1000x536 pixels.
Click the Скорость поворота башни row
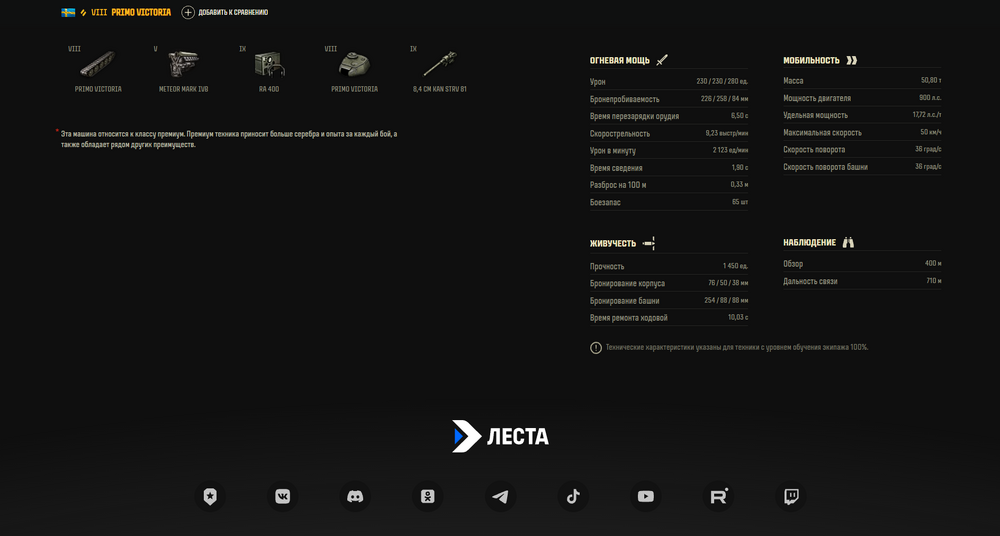coord(862,167)
